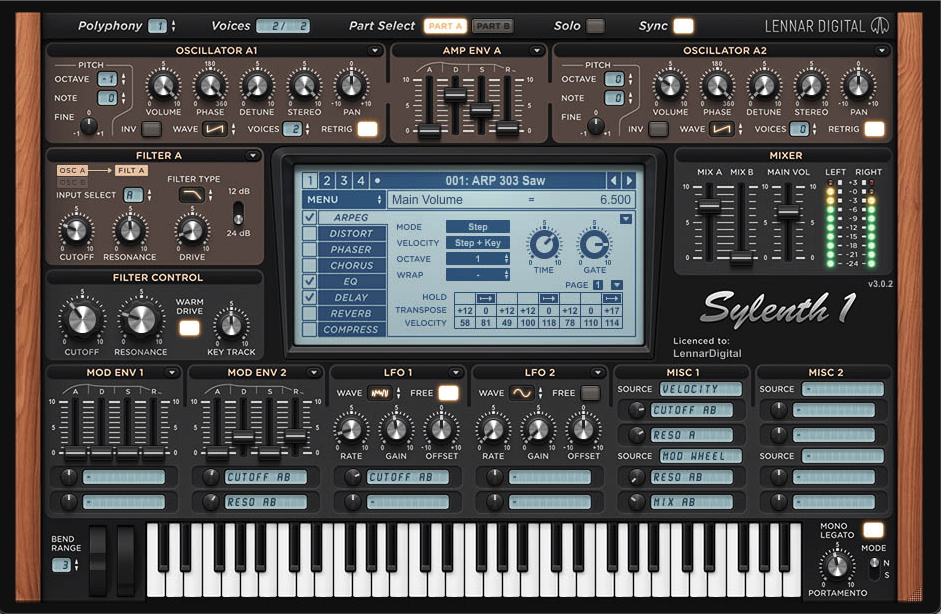Enable the REVERB effect checkbox
Screen dimensions: 941x614
point(308,313)
